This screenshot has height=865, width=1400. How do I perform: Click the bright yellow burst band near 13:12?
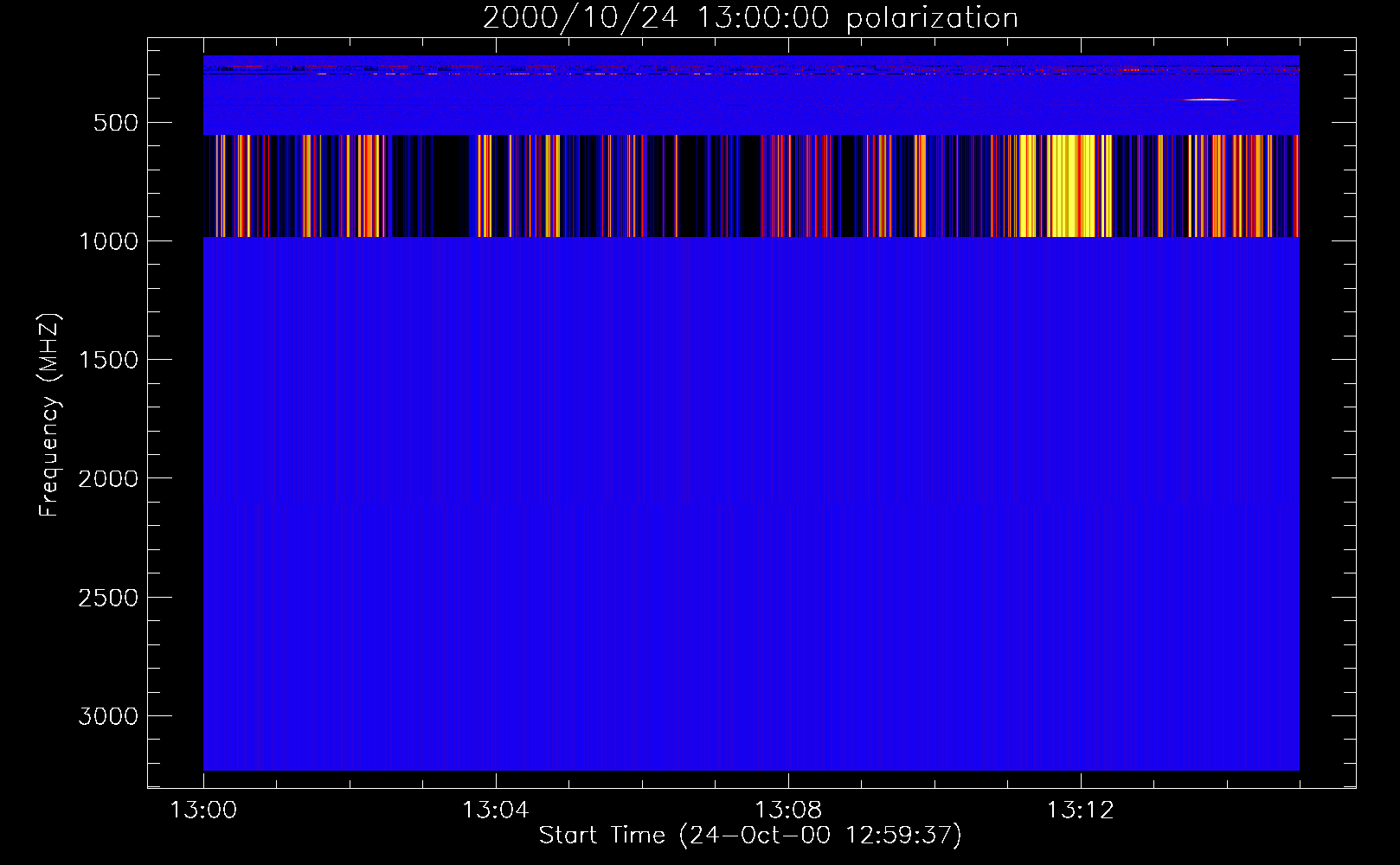coord(1070,186)
